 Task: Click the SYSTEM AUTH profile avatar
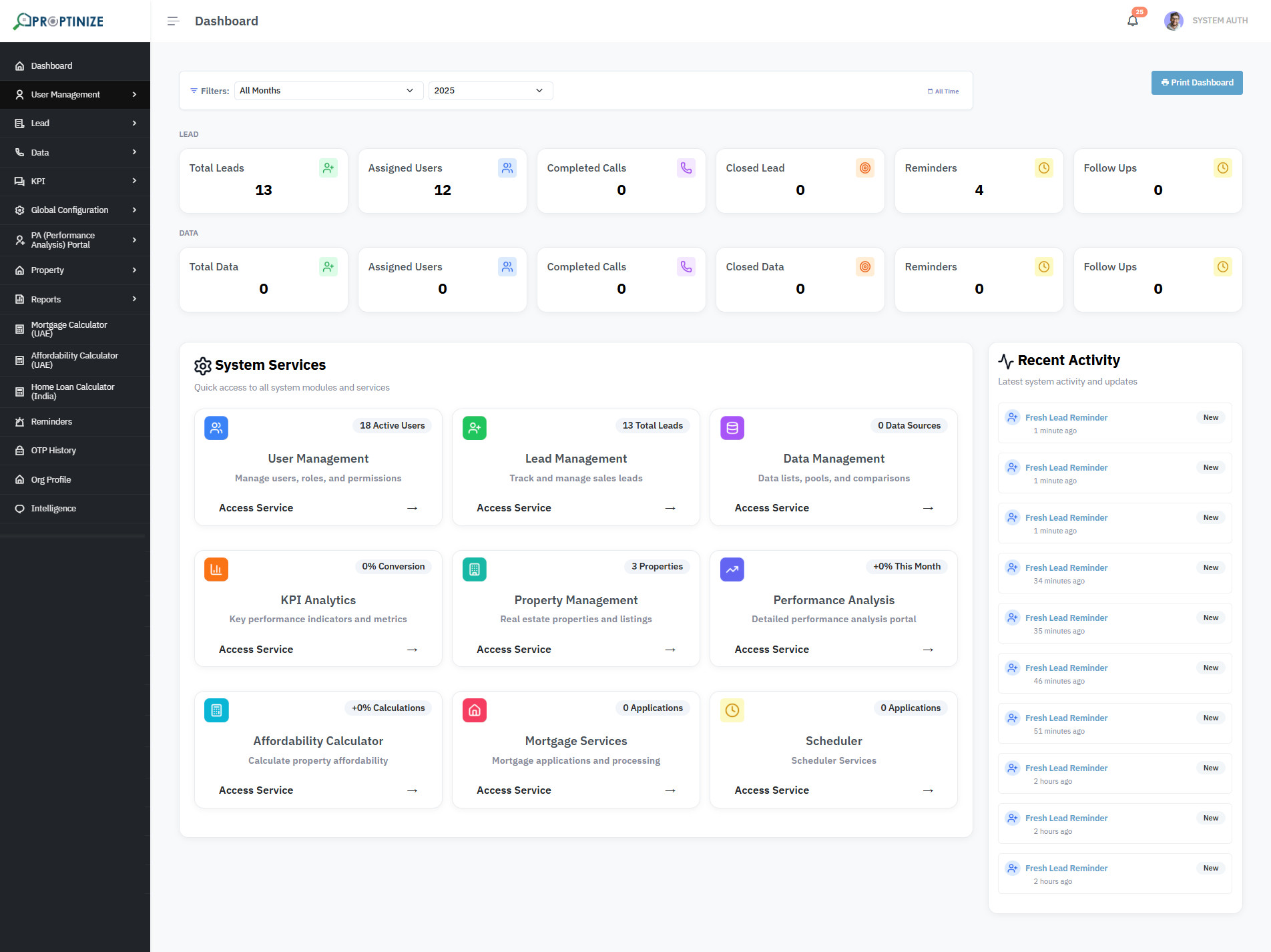1173,20
